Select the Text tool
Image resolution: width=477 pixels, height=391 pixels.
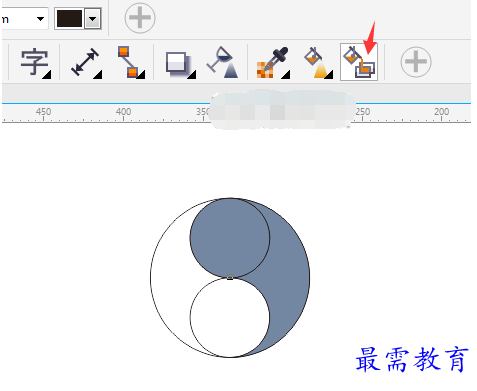[x=34, y=62]
